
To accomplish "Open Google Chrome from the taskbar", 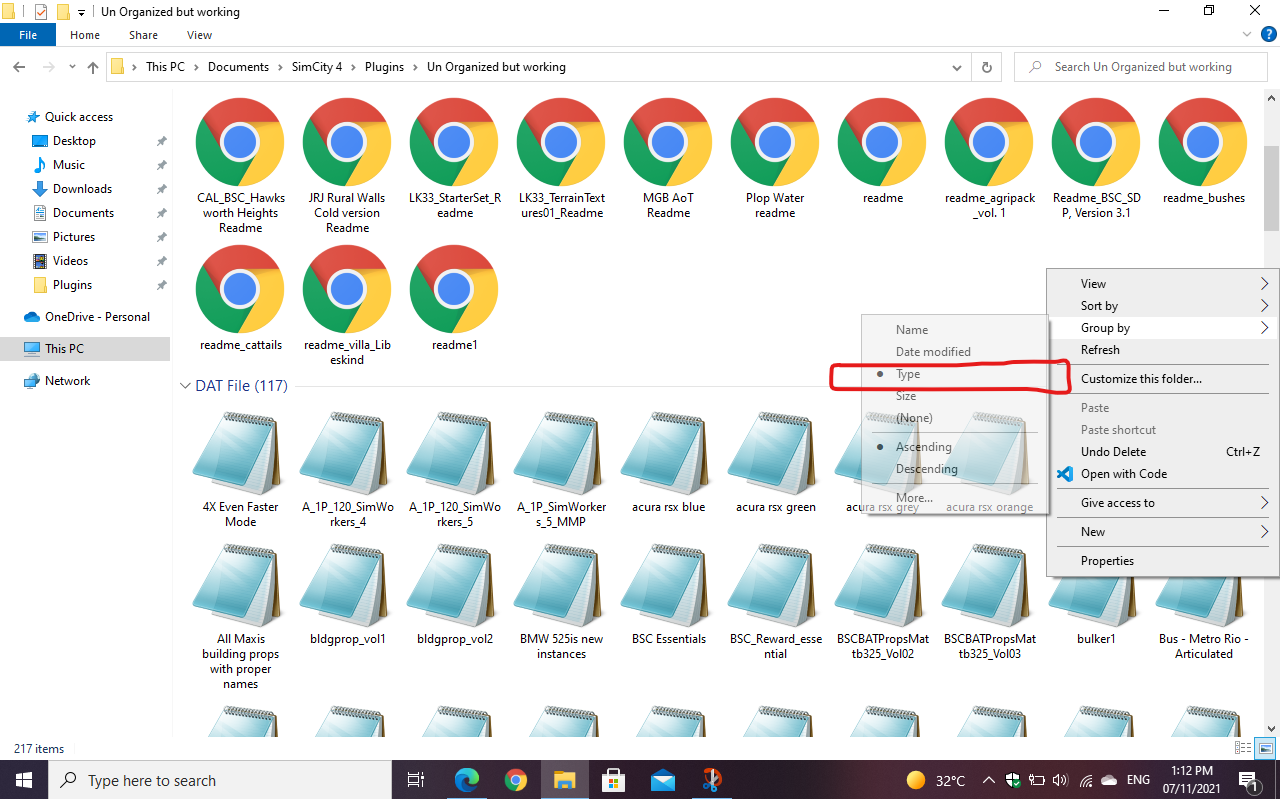I will tap(516, 780).
